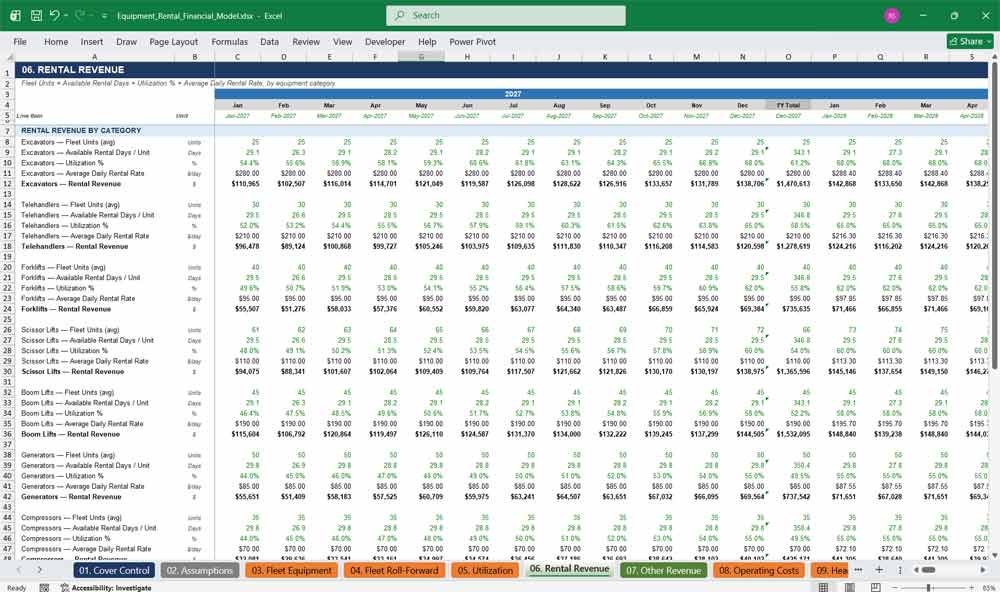Switch to the Insert ribbon tab
Screen dimensions: 1000x592
coord(92,41)
